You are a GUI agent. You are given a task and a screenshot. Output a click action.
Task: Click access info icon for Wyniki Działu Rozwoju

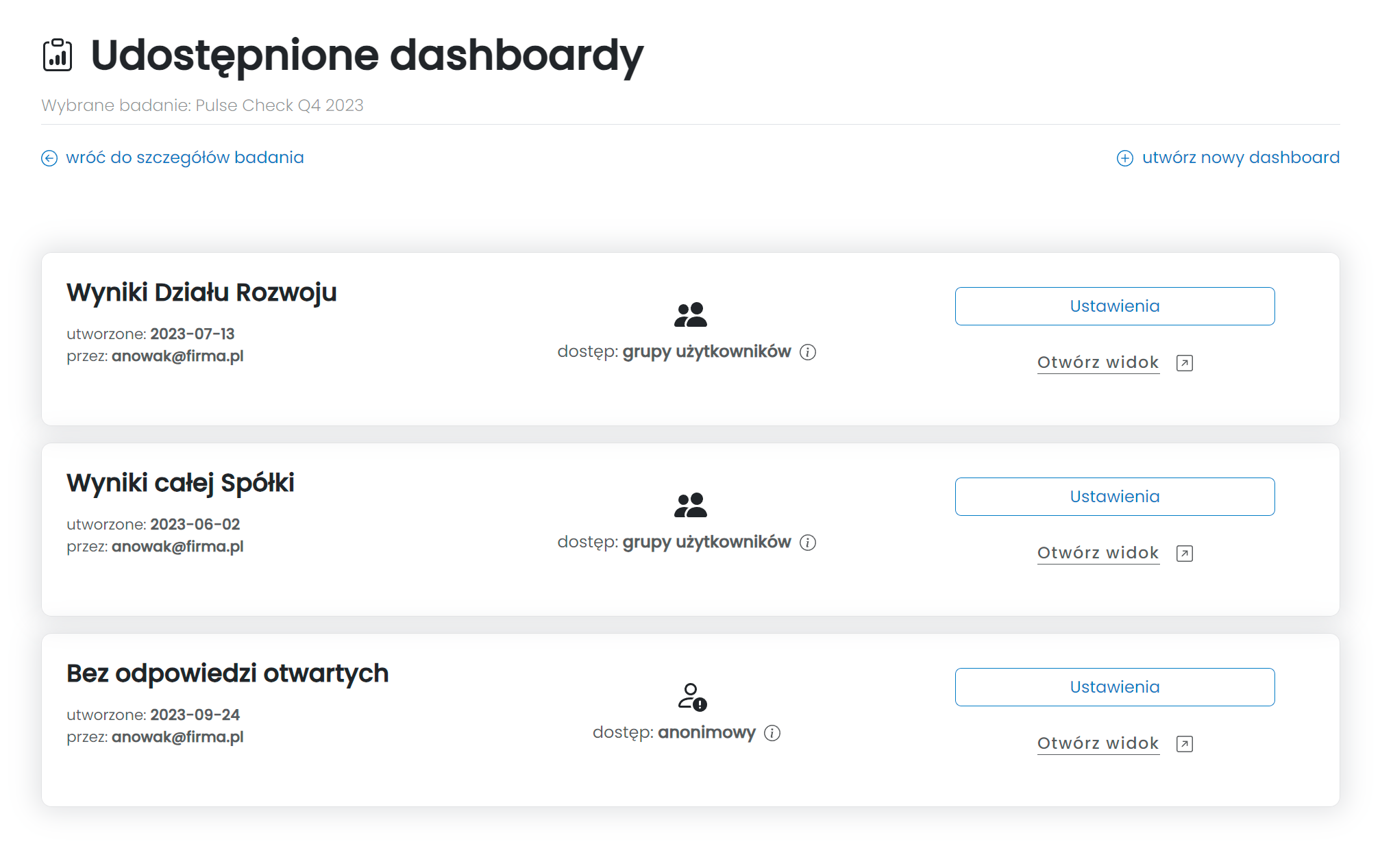[808, 352]
